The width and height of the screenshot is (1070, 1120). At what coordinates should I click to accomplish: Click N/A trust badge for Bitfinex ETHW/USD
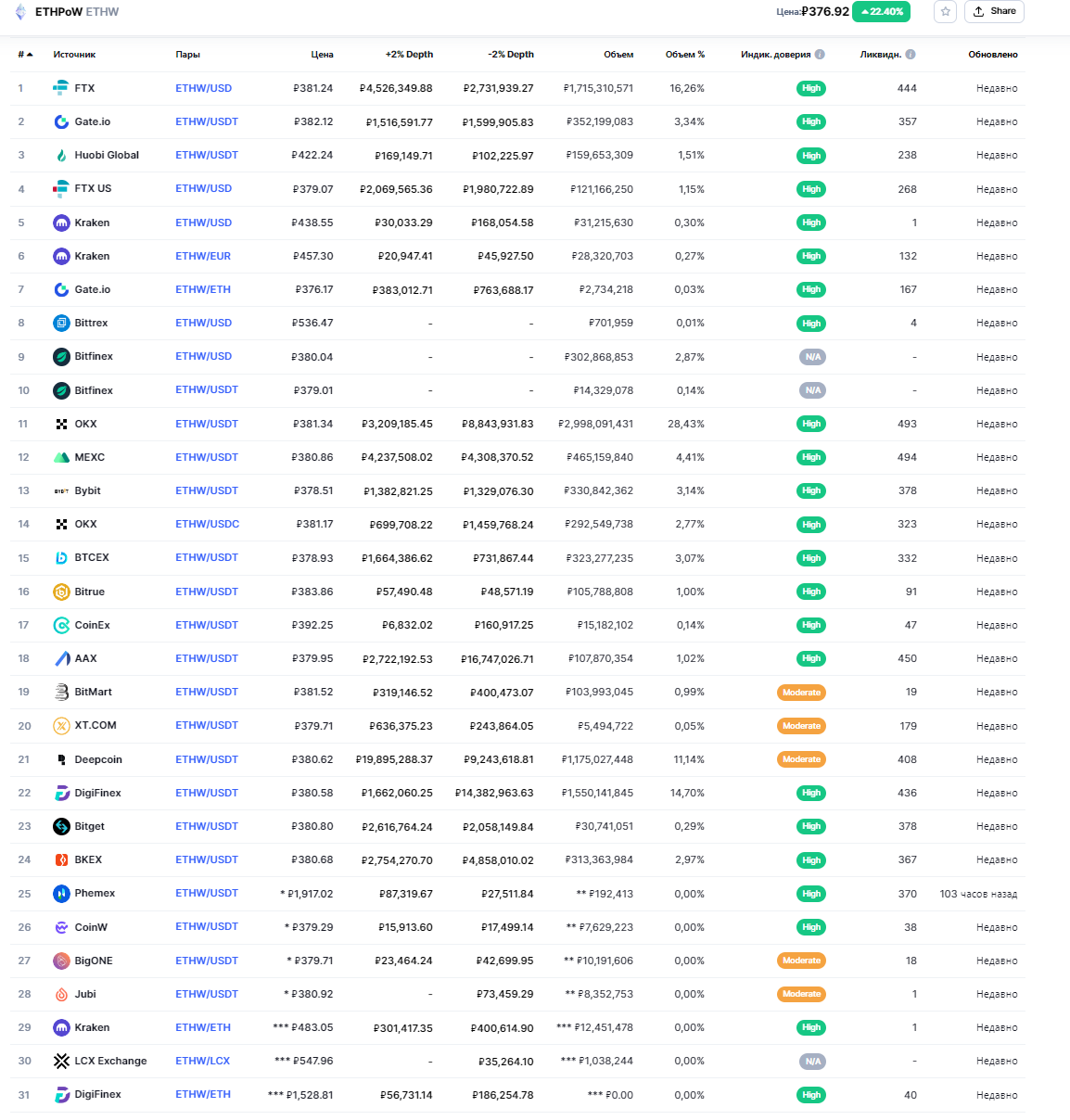[812, 357]
